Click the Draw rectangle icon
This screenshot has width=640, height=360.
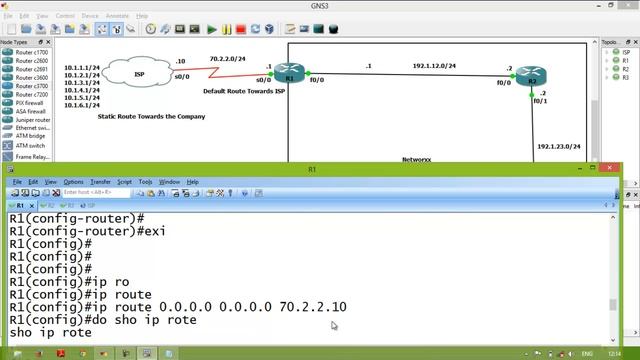point(319,29)
